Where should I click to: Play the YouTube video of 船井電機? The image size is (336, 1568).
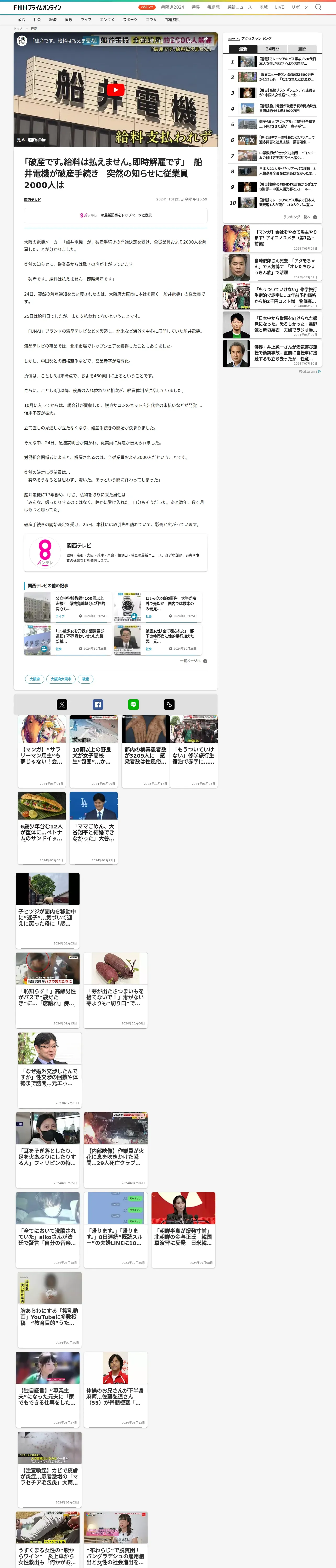coord(115,89)
